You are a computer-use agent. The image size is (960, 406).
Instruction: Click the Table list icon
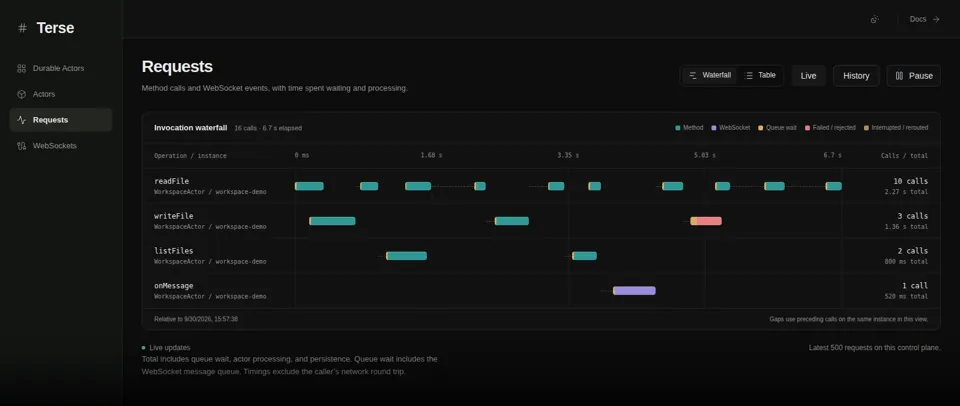[749, 75]
